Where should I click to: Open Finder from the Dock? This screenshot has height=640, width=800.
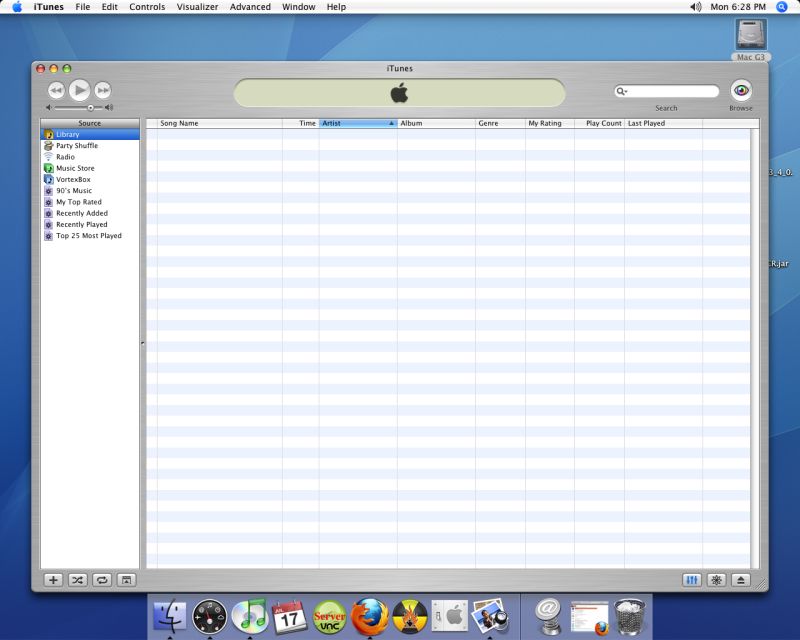point(170,616)
